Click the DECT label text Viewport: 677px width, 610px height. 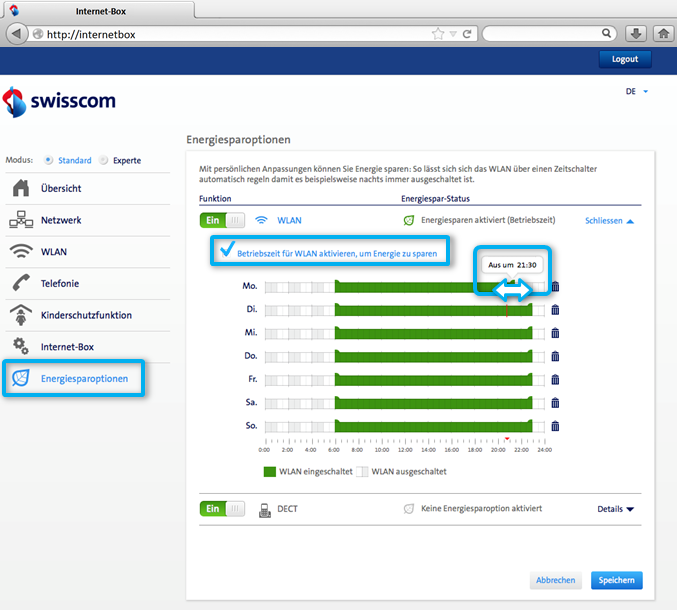287,509
